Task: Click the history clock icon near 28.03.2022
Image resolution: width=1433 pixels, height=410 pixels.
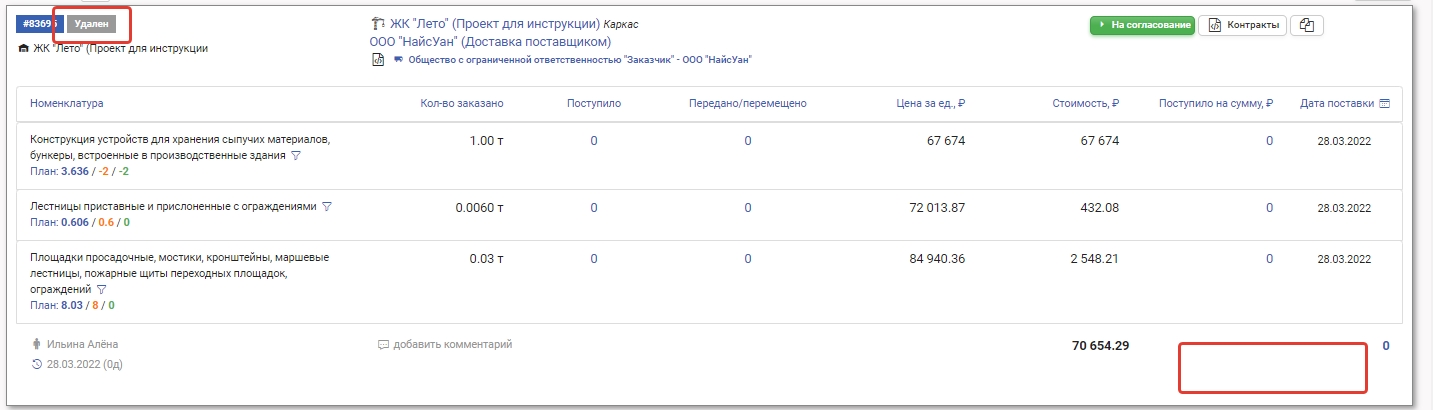Action: (37, 364)
